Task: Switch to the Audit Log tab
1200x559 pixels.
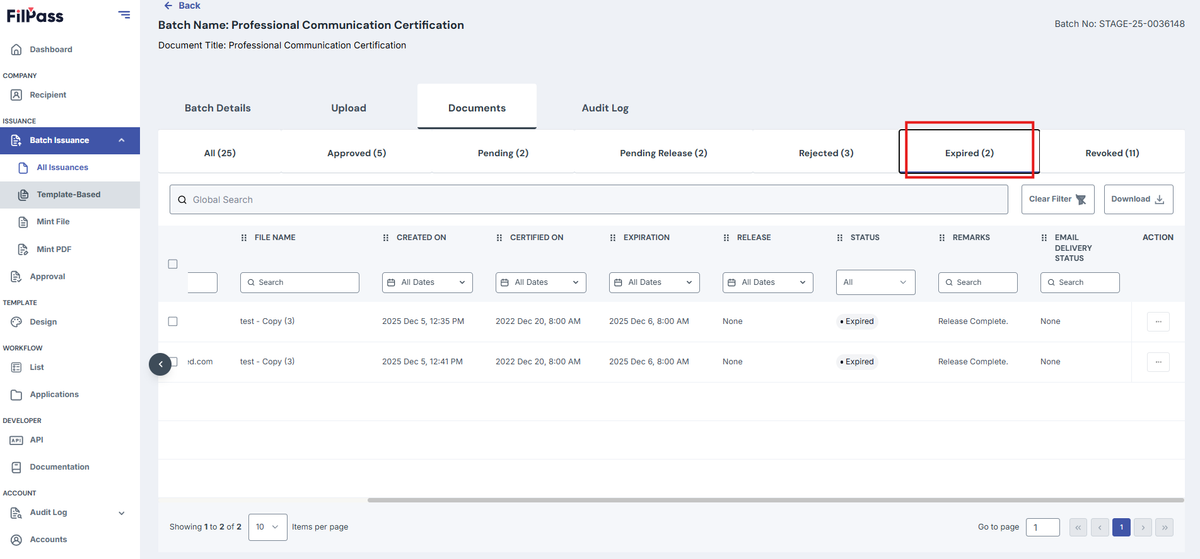Action: tap(605, 108)
